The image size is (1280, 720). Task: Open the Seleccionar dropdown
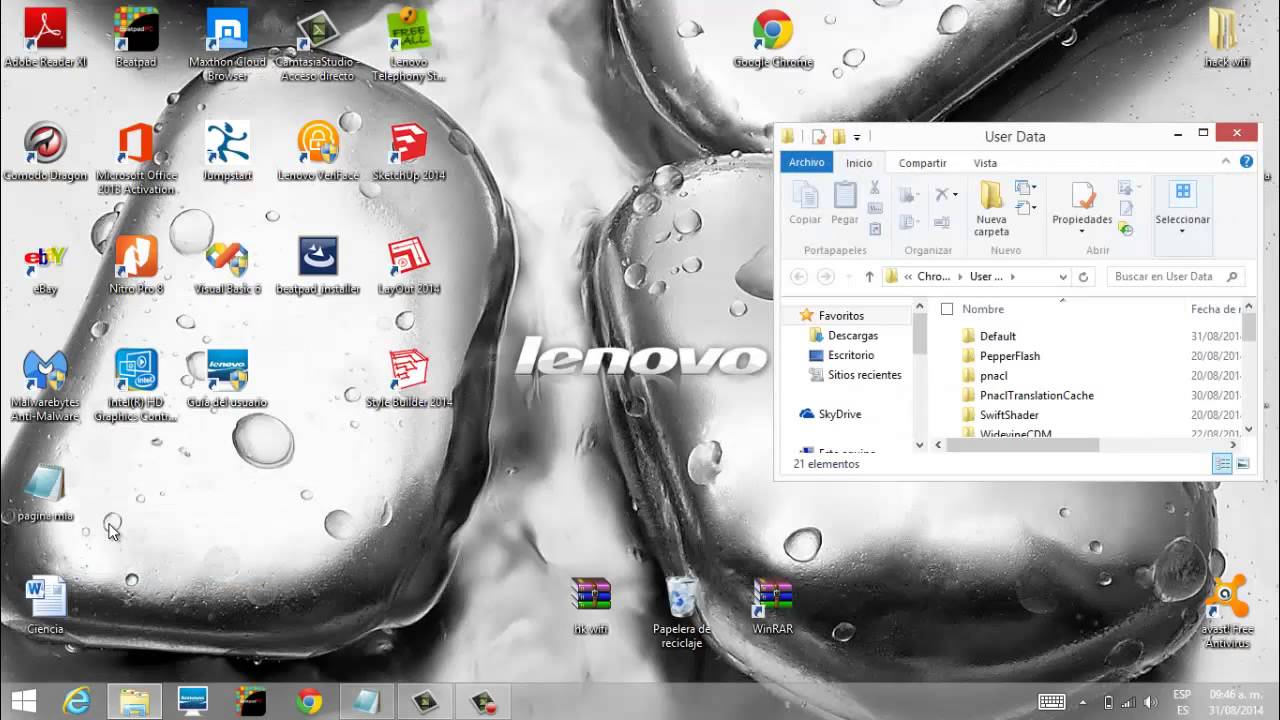point(1182,209)
